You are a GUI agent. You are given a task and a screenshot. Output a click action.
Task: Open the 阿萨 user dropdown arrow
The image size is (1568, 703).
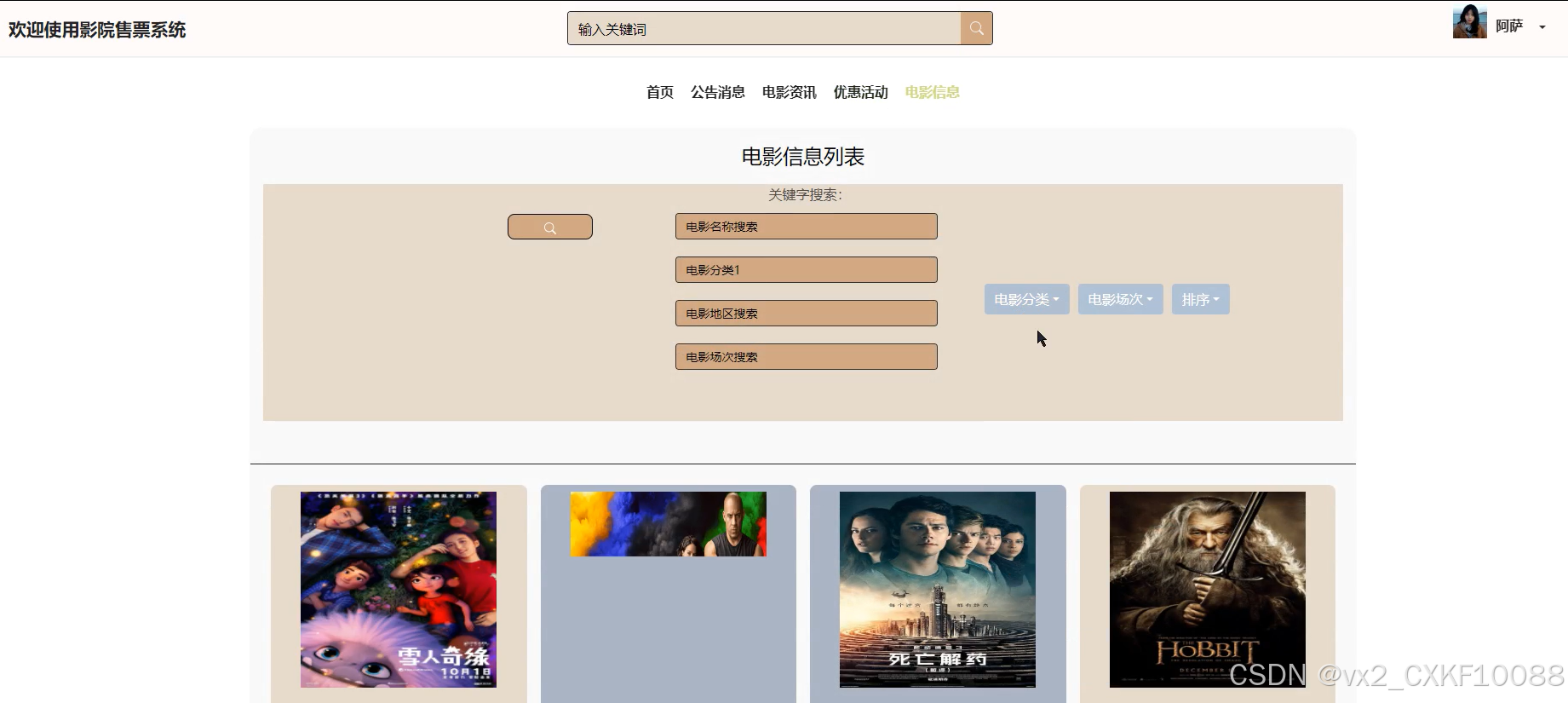tap(1542, 27)
